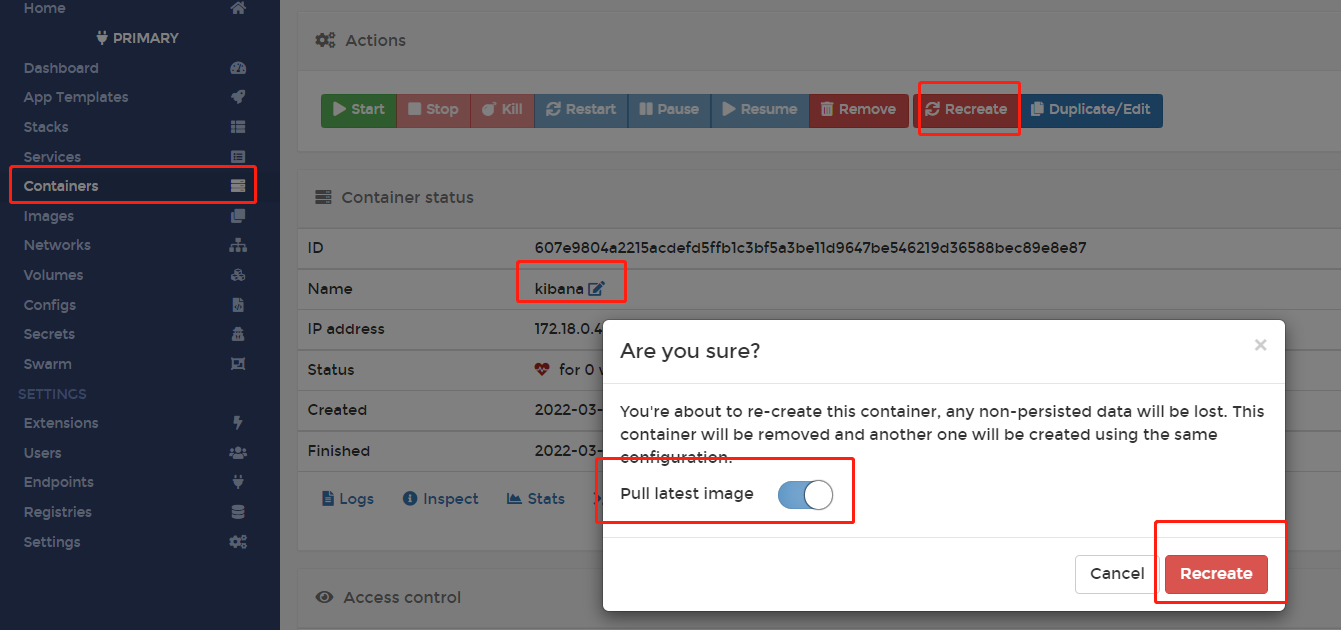Click the Extensions bolt icon in sidebar
Viewport: 1341px width, 630px height.
(x=237, y=423)
